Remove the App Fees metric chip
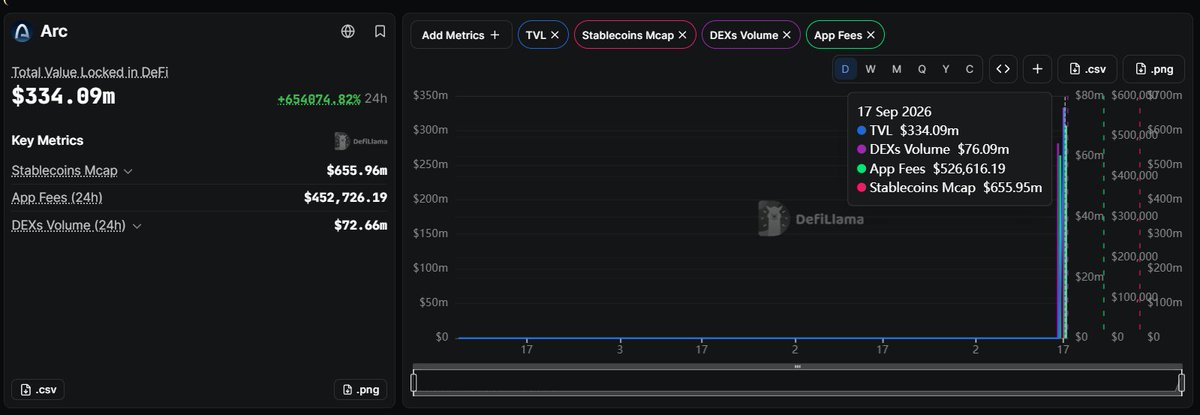1200x415 pixels. click(871, 35)
